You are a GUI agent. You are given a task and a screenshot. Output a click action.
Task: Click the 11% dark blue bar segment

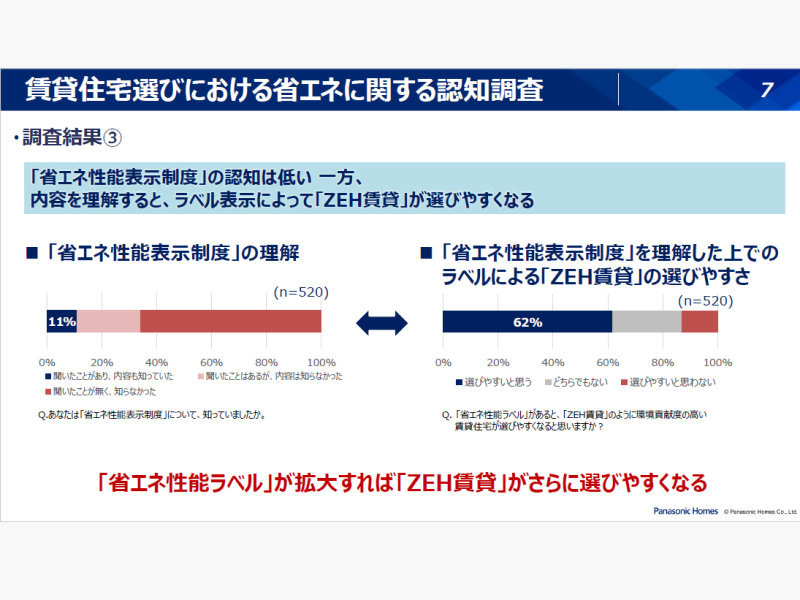point(61,321)
